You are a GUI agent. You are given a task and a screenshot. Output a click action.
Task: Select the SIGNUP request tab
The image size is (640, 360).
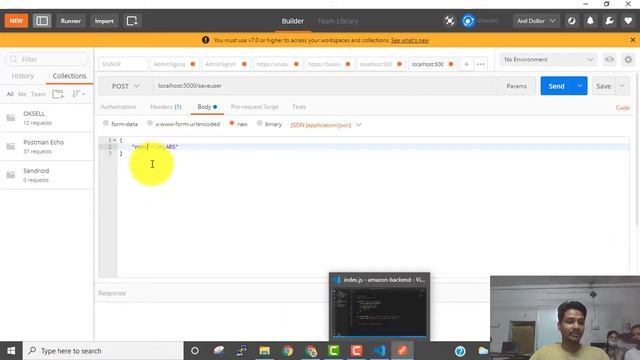pyautogui.click(x=122, y=64)
